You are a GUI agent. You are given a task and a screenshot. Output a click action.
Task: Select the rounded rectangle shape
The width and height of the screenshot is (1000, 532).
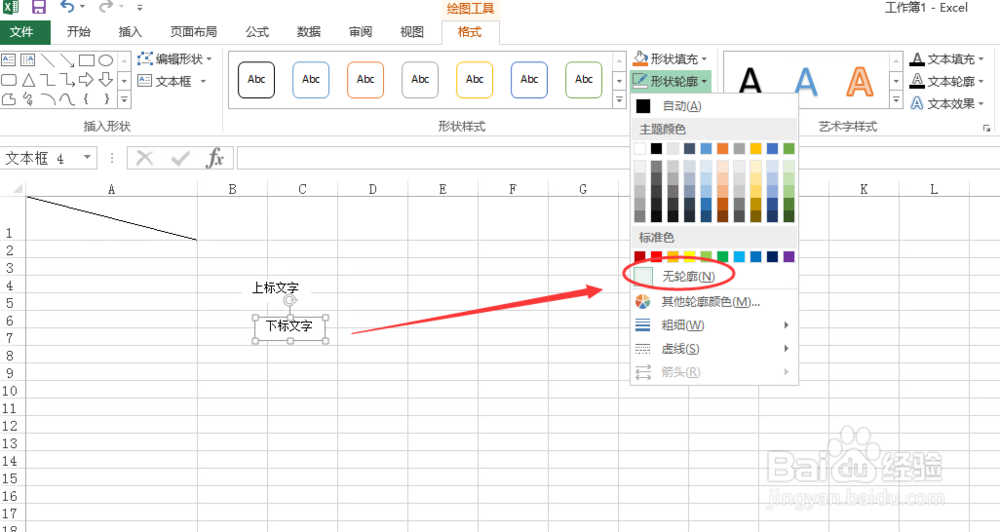point(9,80)
